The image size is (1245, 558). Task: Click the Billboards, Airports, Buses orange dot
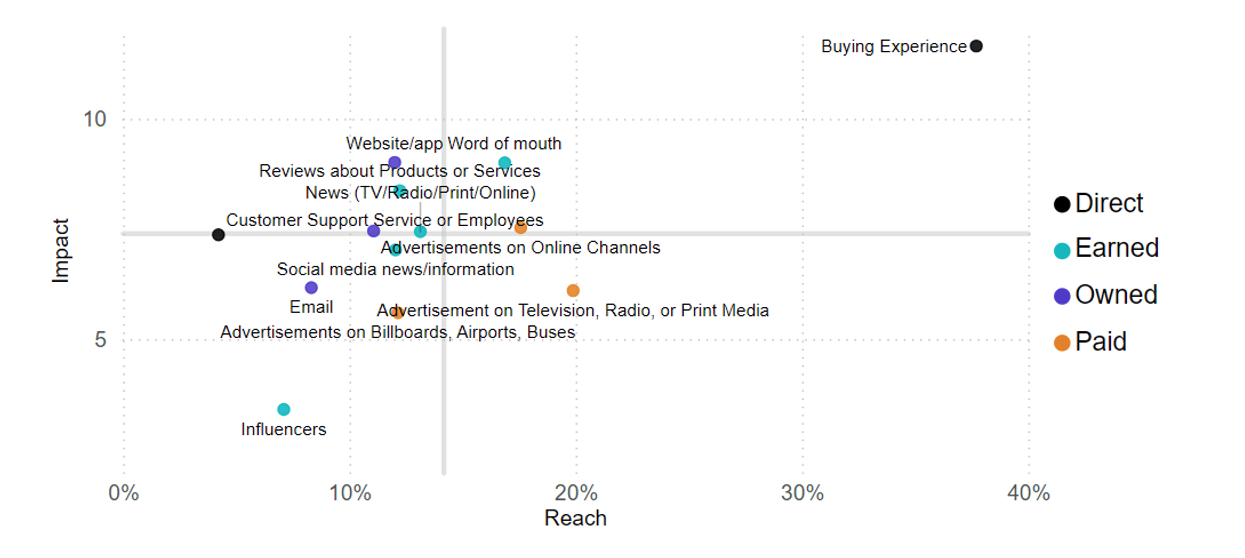tap(398, 313)
